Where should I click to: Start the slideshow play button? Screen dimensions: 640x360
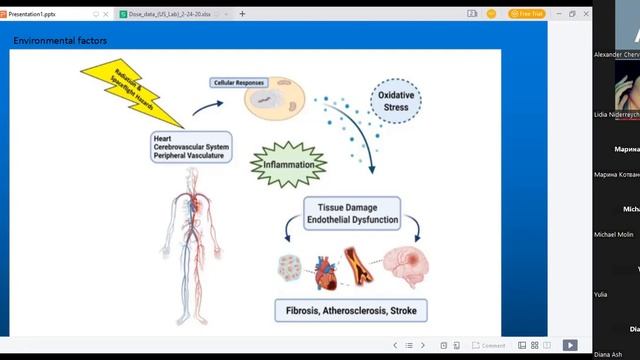coord(570,345)
